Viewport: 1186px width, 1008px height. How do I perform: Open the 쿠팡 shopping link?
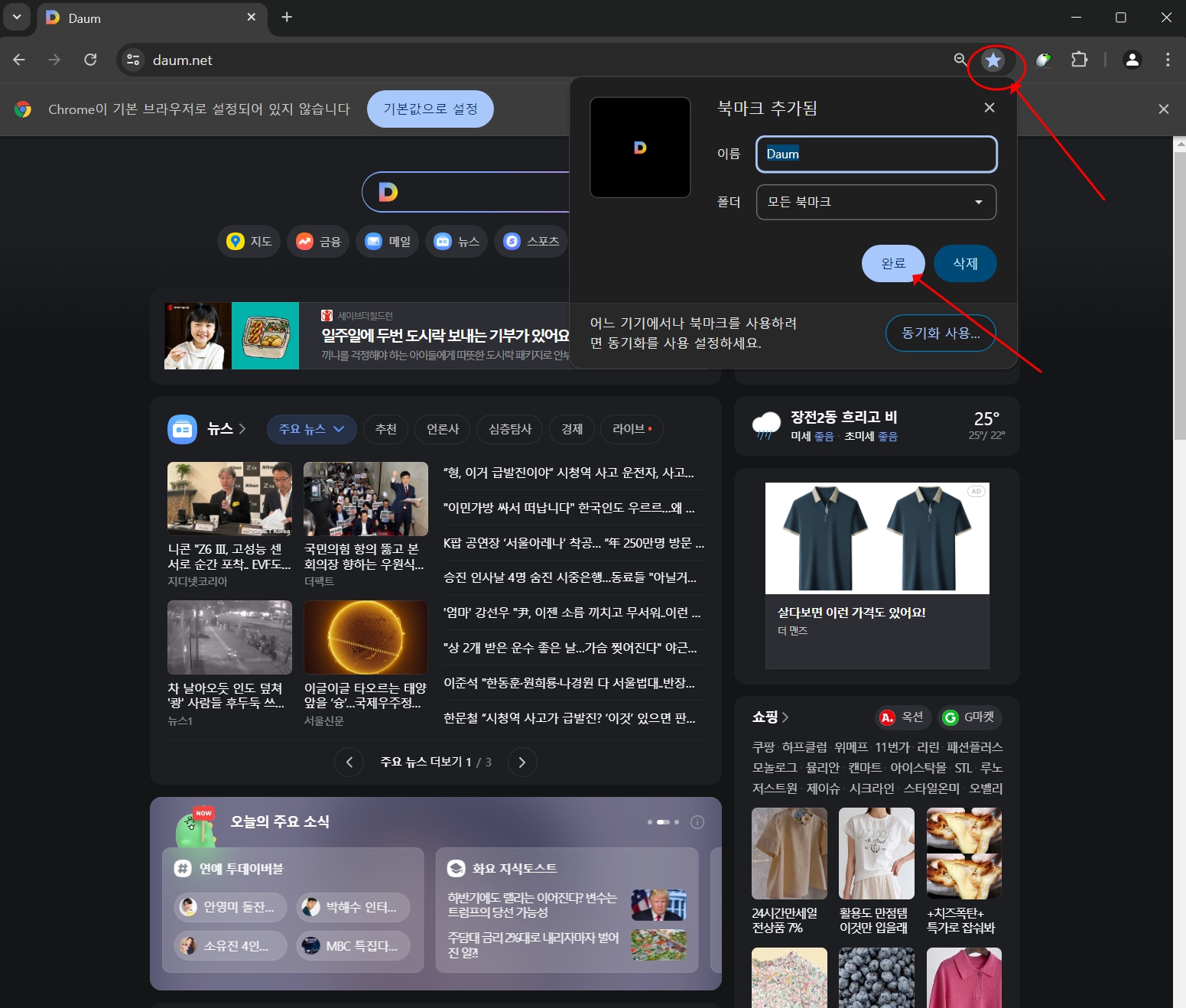(763, 747)
